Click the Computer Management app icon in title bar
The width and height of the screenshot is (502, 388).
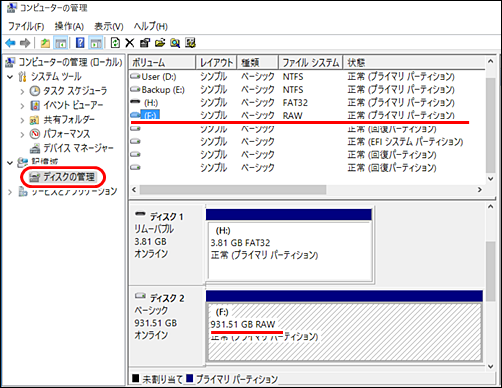coord(12,8)
